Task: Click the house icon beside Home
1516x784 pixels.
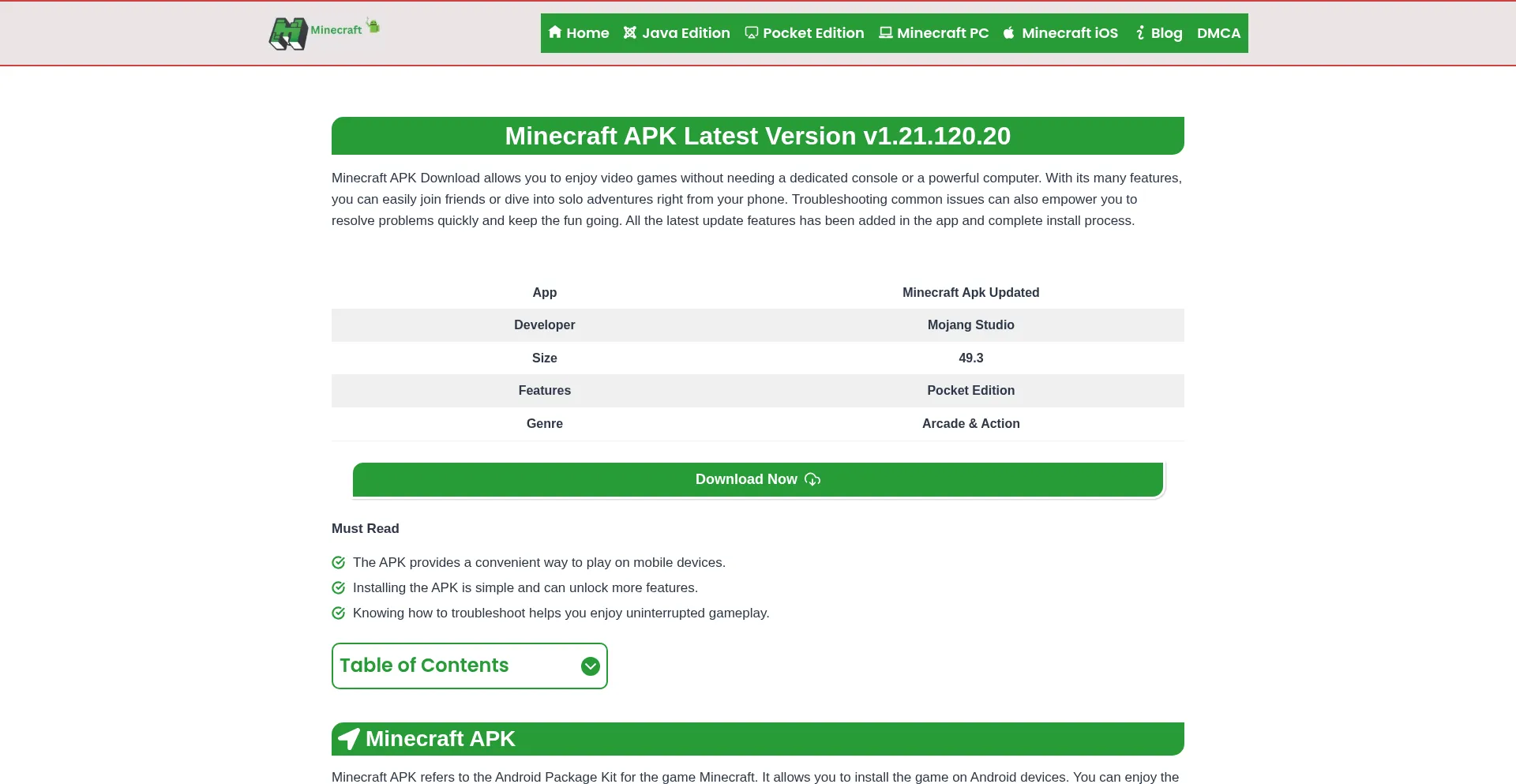Action: pyautogui.click(x=555, y=32)
